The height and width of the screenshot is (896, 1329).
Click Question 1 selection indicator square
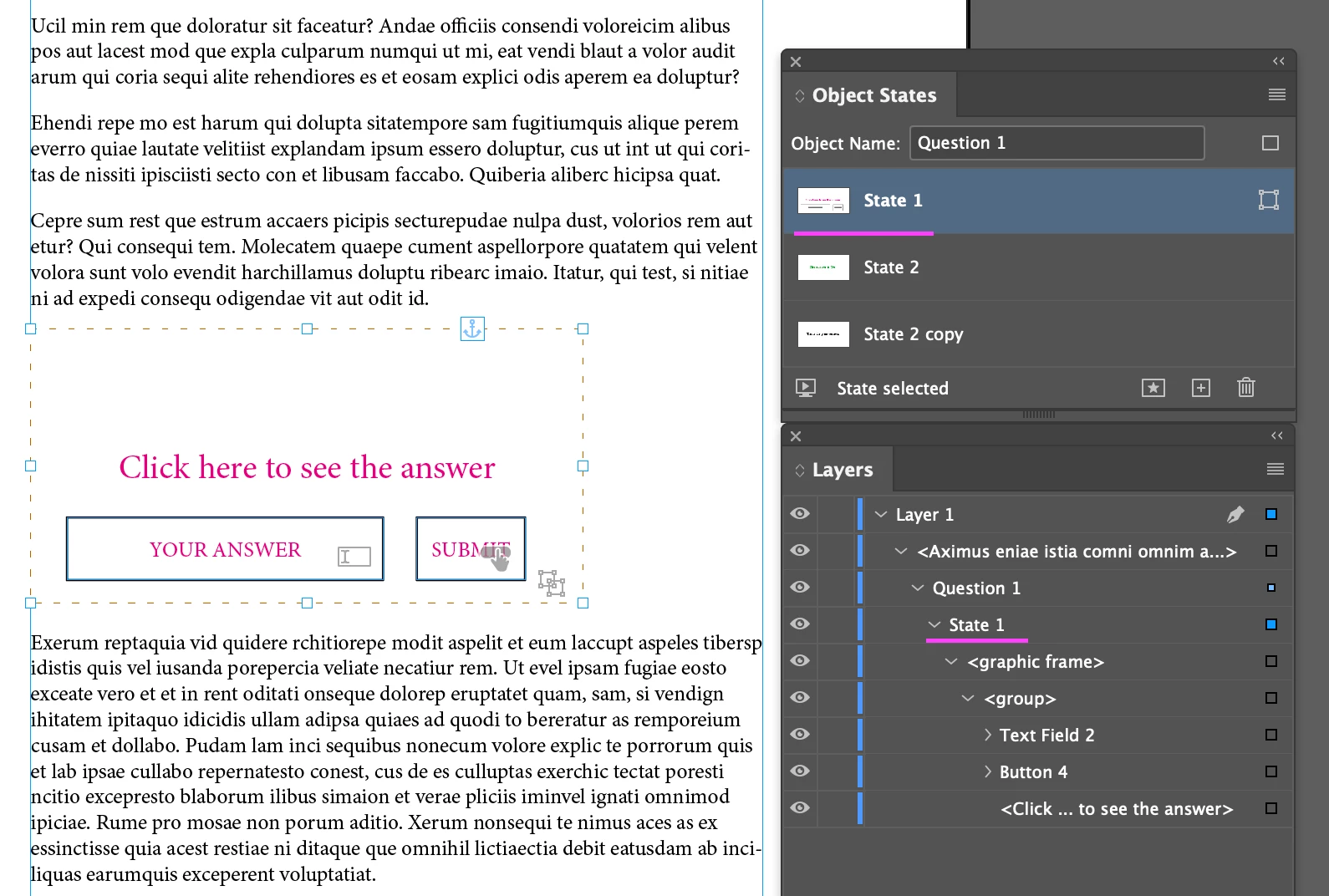[x=1271, y=588]
